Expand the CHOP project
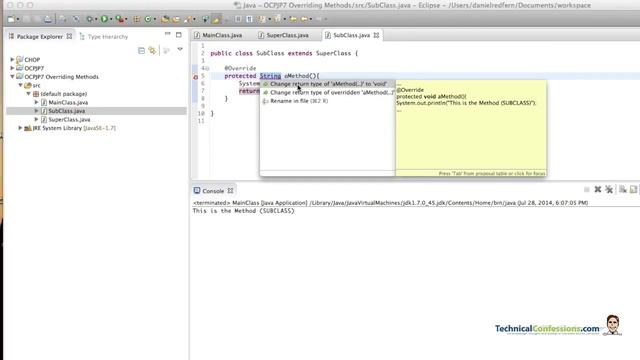The width and height of the screenshot is (640, 360). coord(12,60)
